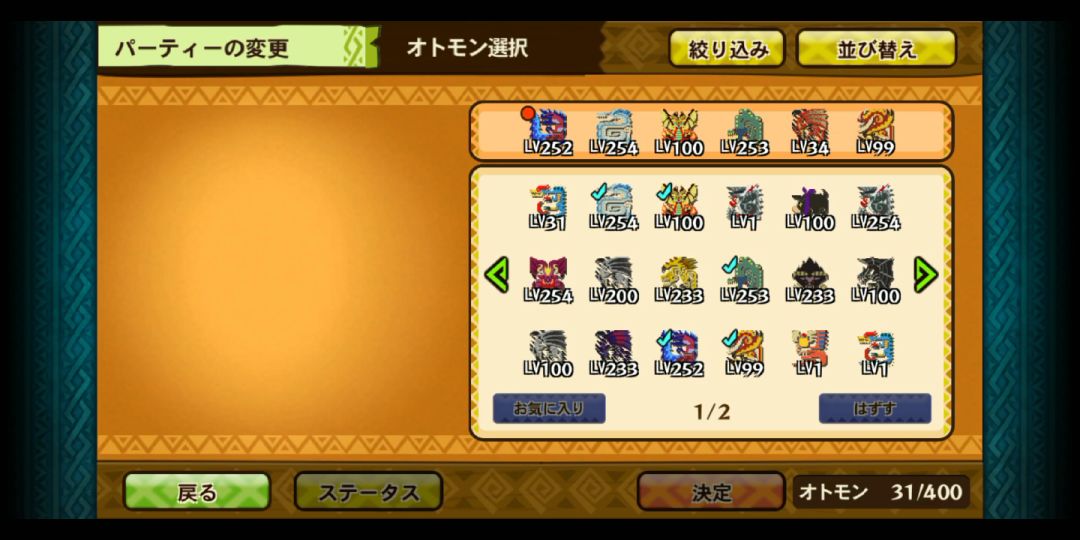1080x540 pixels.
Task: Pick the purple-ribbon LV100 black monster
Action: [810, 207]
